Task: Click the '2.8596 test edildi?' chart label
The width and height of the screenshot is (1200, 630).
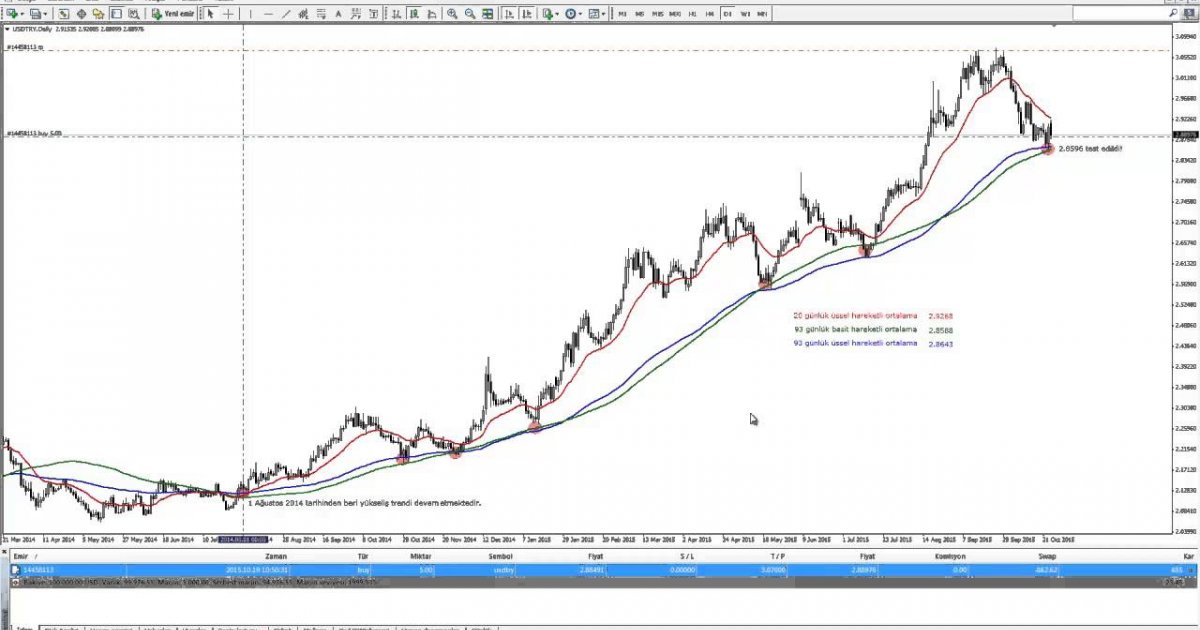Action: (x=1090, y=148)
